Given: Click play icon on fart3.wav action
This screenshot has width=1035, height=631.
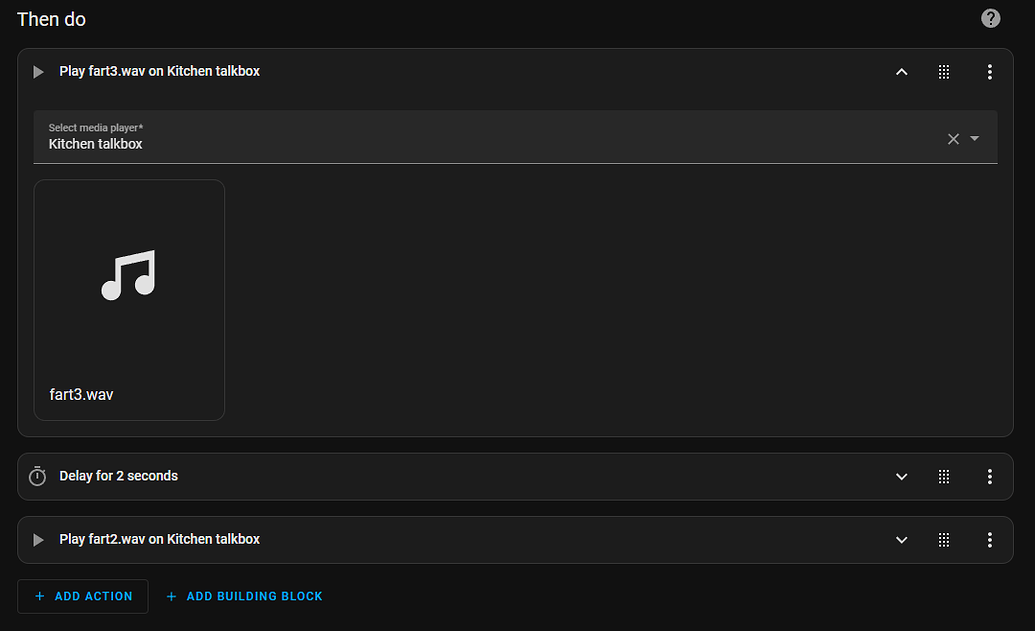Looking at the screenshot, I should 38,72.
